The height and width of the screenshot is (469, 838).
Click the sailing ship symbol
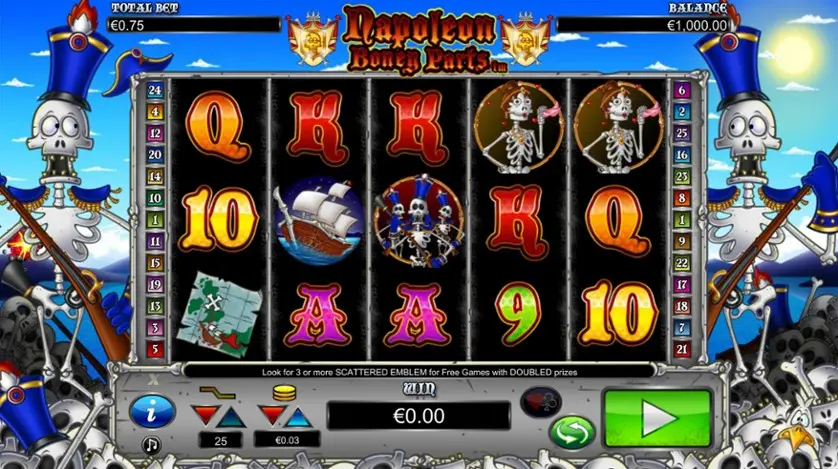[x=317, y=221]
